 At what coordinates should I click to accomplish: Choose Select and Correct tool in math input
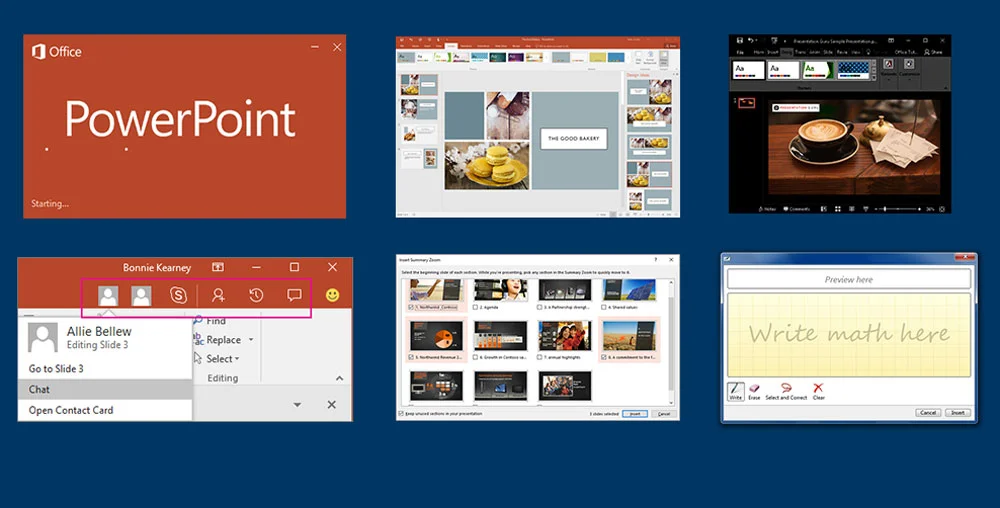786,391
